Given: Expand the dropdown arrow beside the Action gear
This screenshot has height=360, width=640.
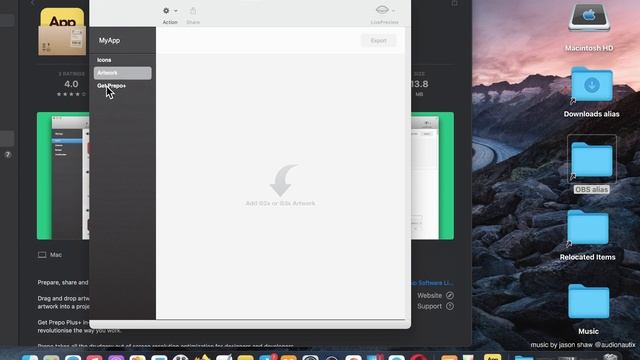Looking at the screenshot, I should (x=176, y=11).
